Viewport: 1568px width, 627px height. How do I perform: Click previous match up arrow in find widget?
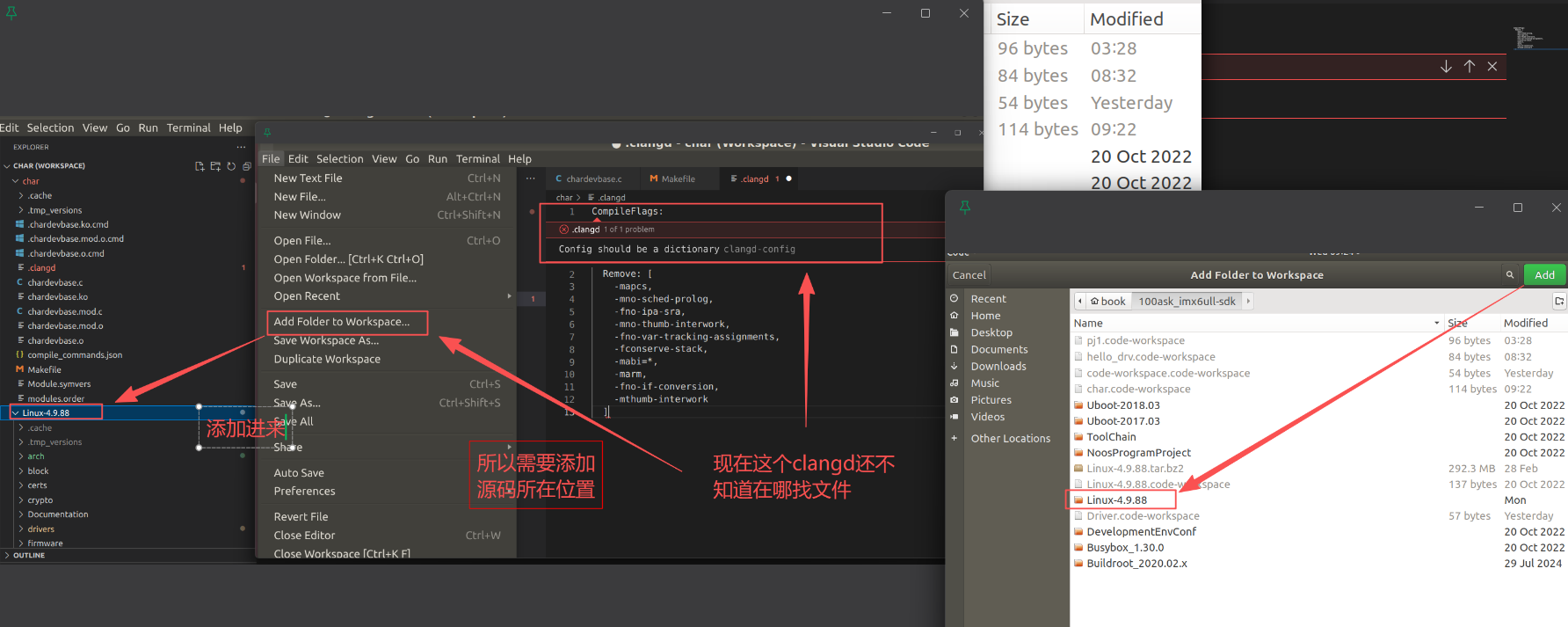click(1469, 67)
